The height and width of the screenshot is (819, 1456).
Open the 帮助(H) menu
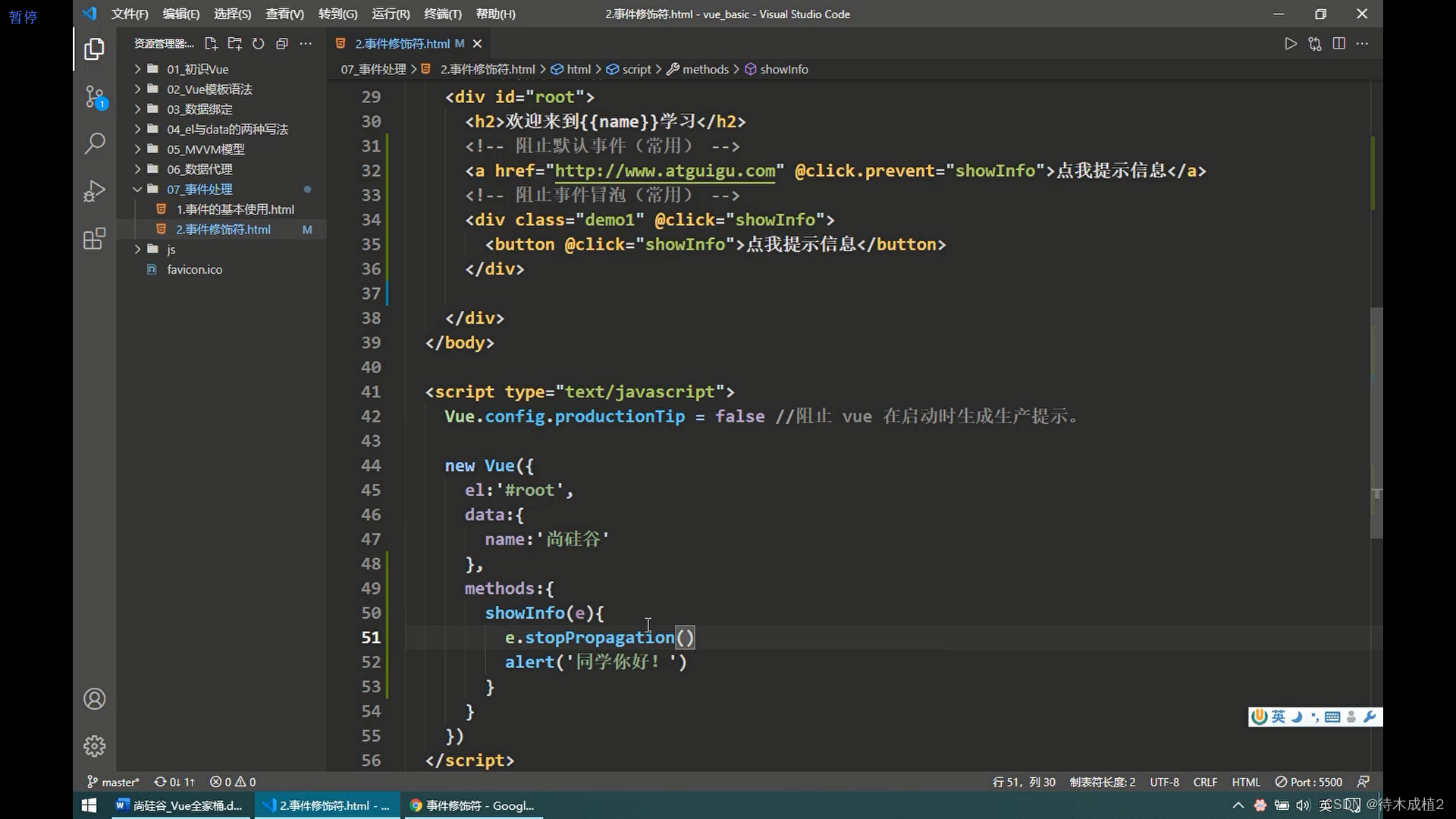tap(495, 14)
